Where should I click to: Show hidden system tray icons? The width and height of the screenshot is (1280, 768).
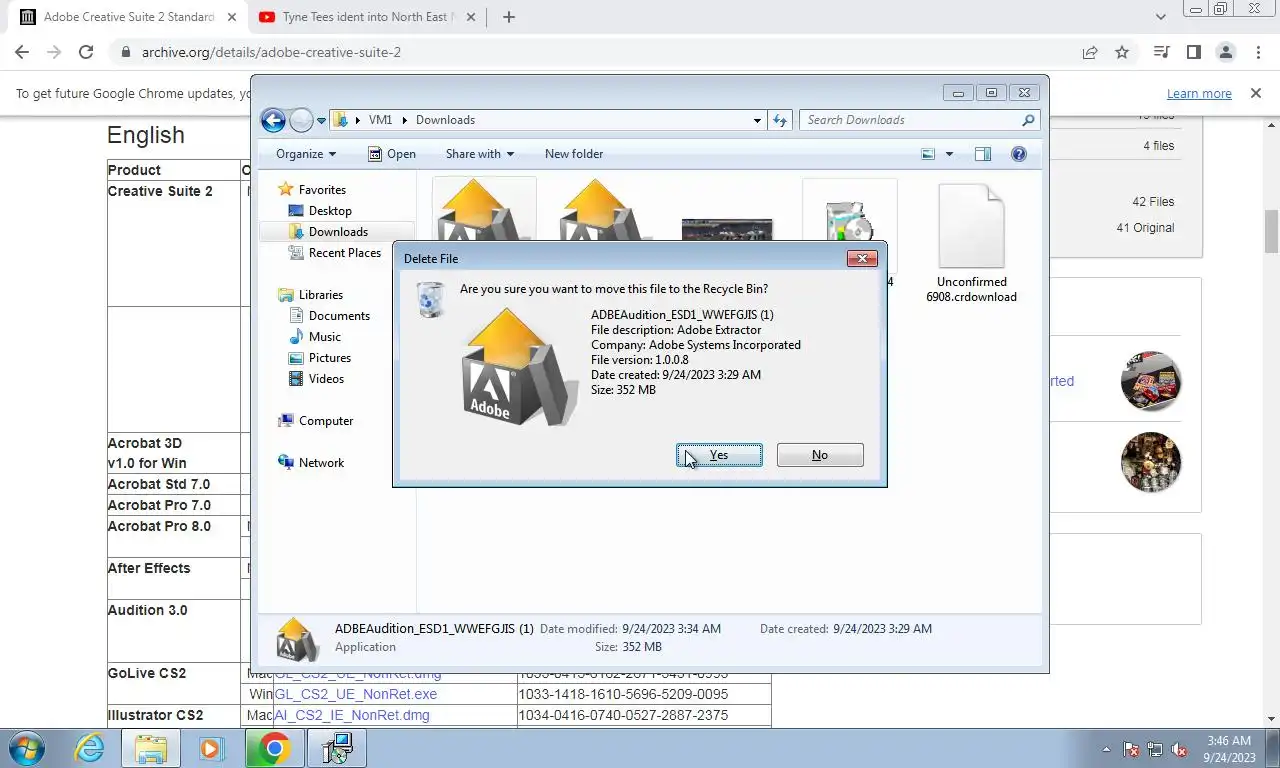tap(1106, 749)
